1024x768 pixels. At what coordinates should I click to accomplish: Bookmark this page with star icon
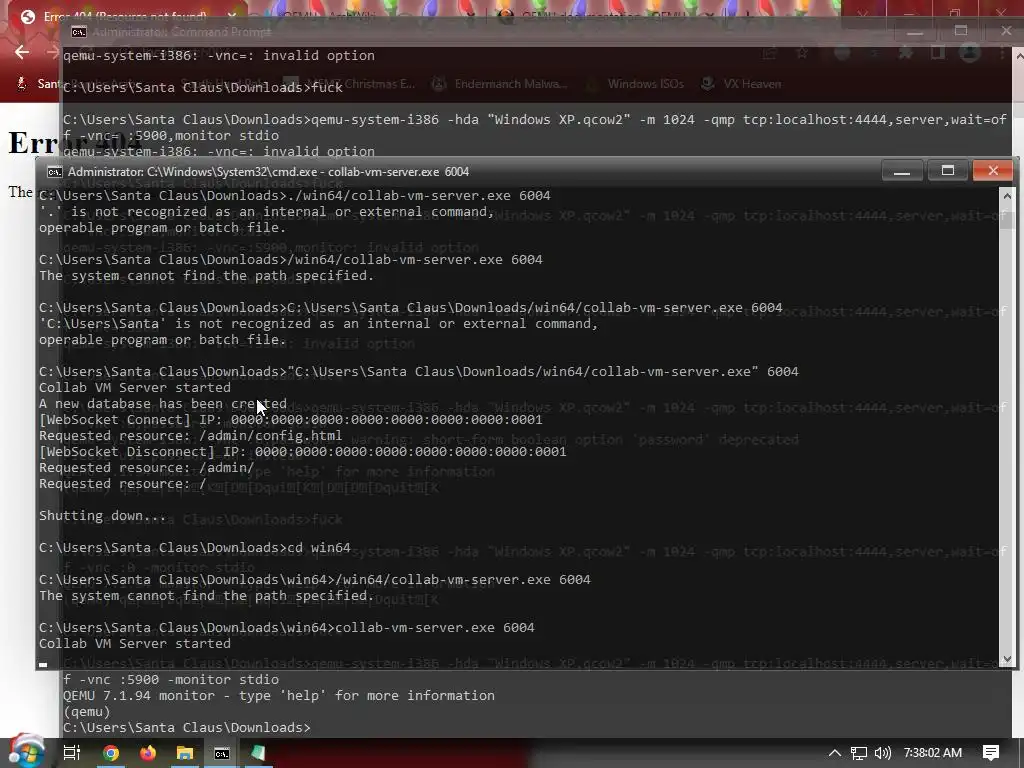point(801,53)
